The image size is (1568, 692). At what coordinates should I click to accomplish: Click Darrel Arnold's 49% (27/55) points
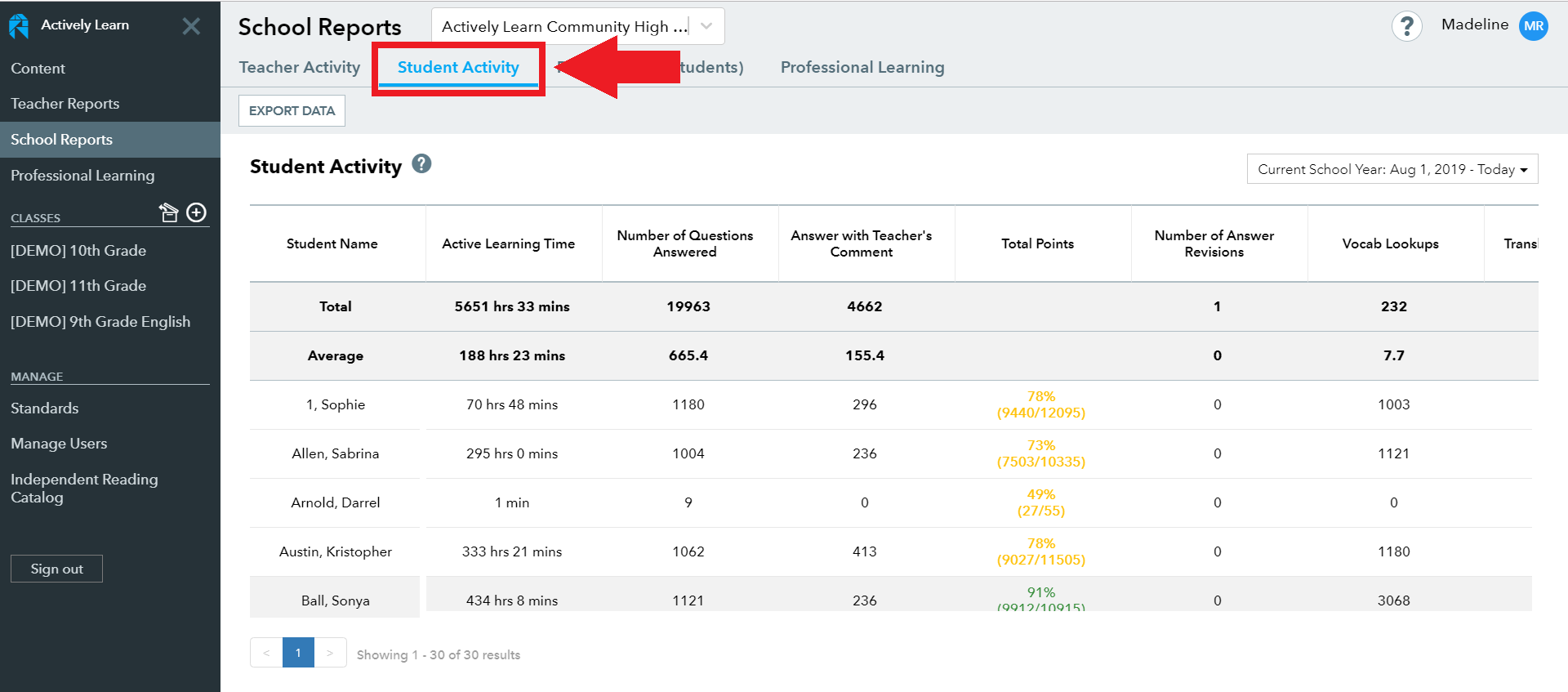coord(1040,502)
